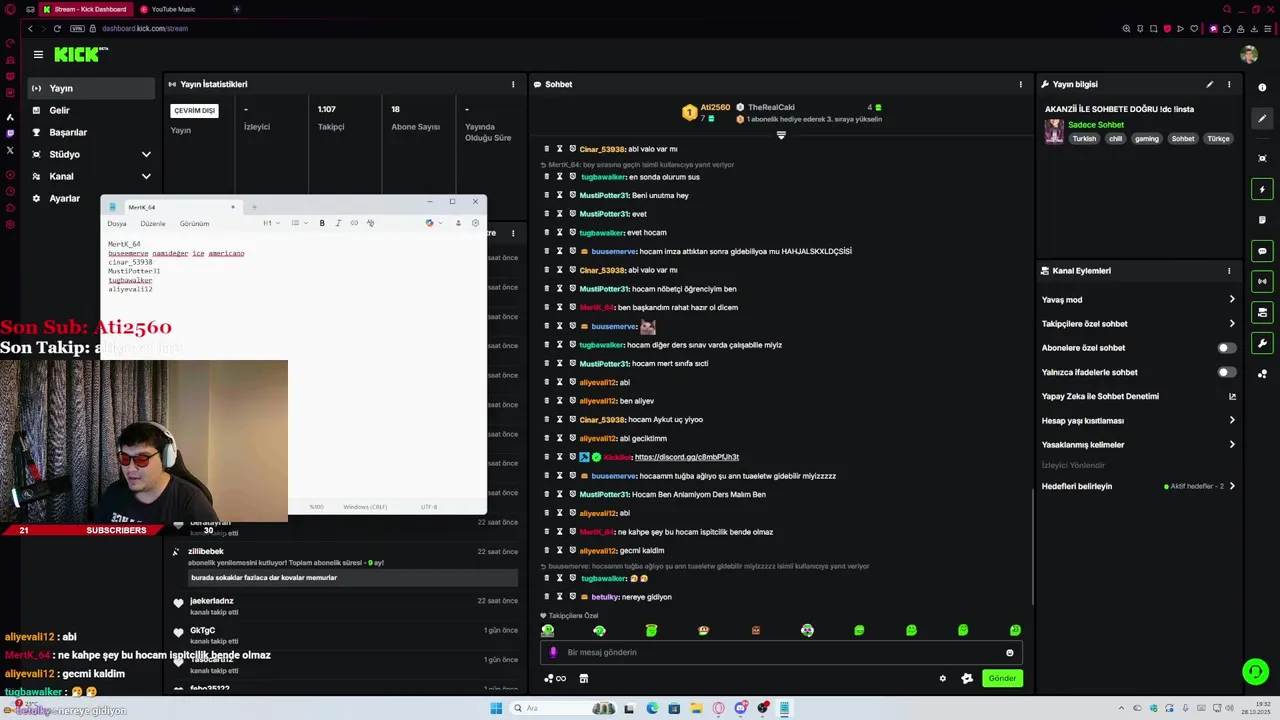Open the green support chat bubble

click(1255, 671)
